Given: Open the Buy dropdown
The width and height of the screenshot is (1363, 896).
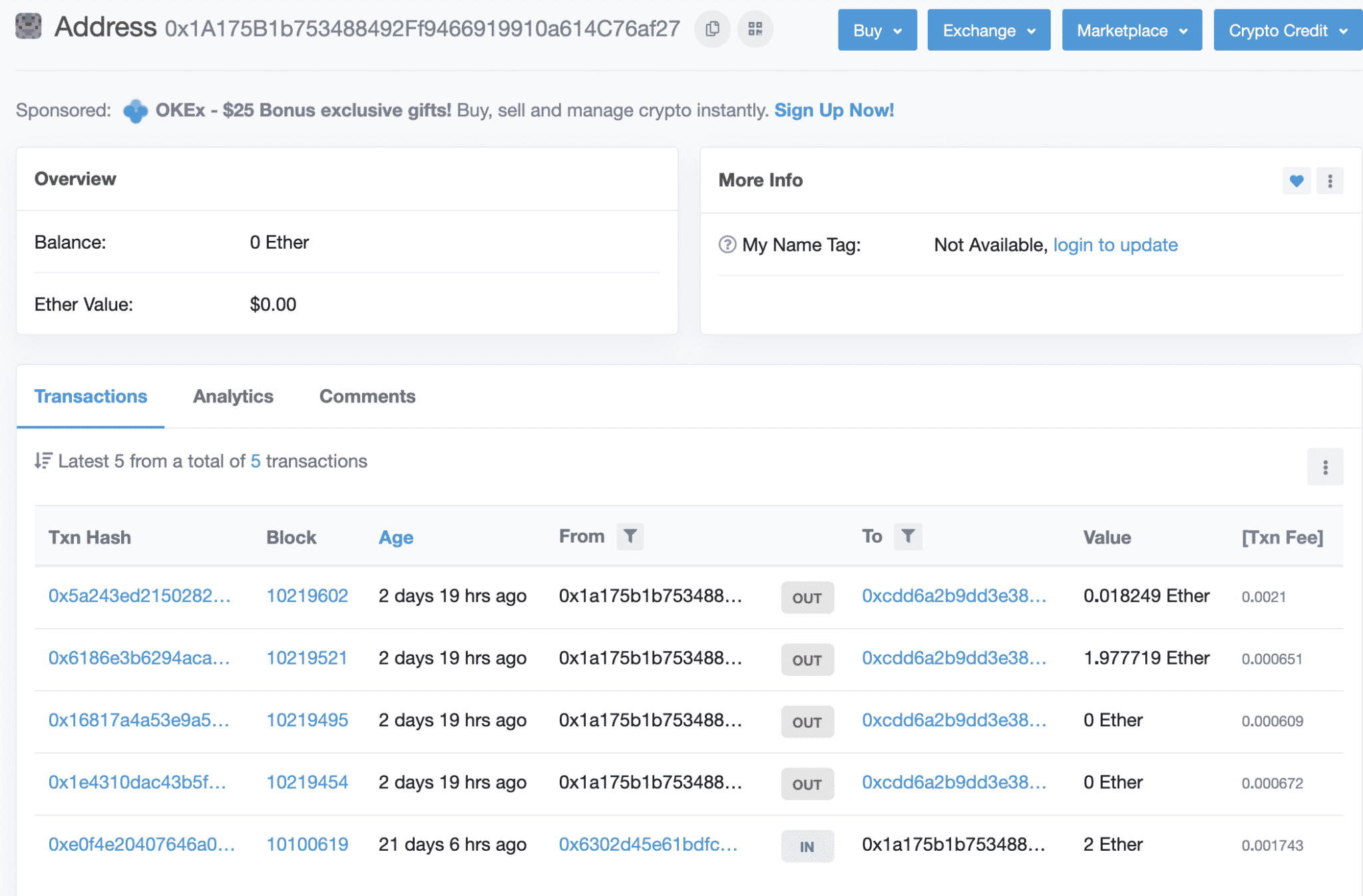Looking at the screenshot, I should pyautogui.click(x=877, y=30).
